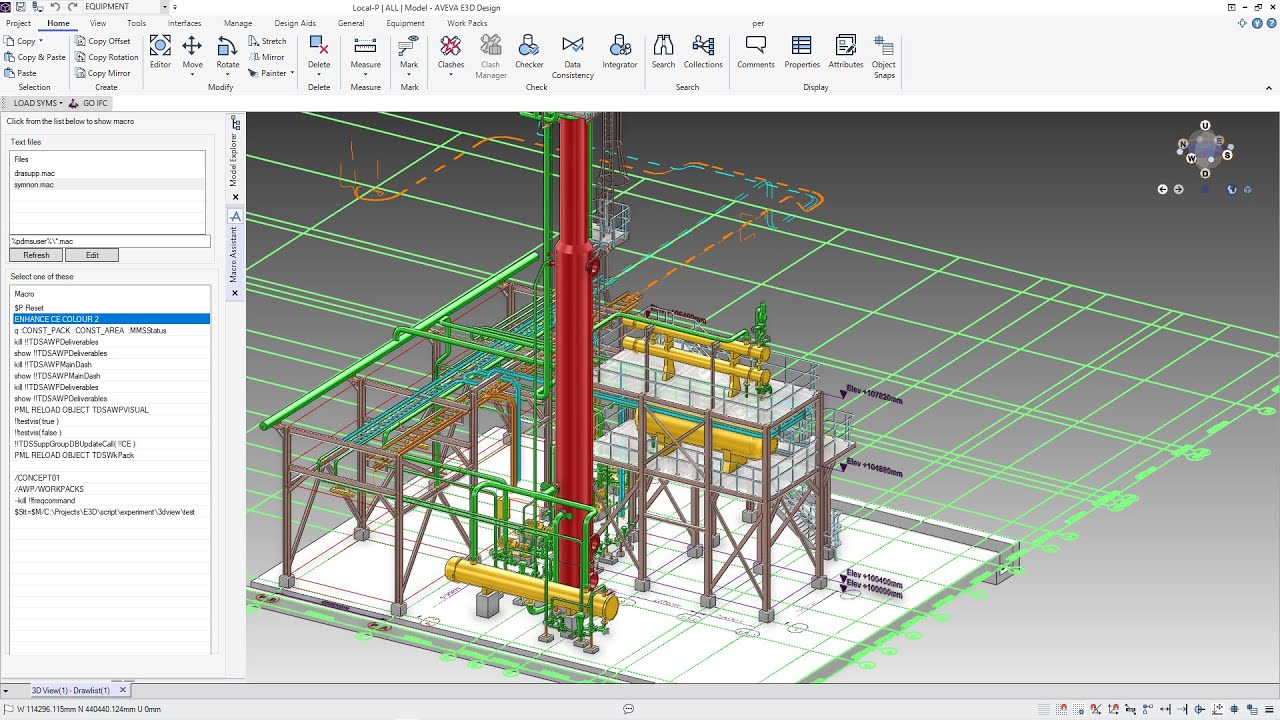
Task: Select ENHANCE CE COLOUR 2 macro
Action: pyautogui.click(x=111, y=319)
